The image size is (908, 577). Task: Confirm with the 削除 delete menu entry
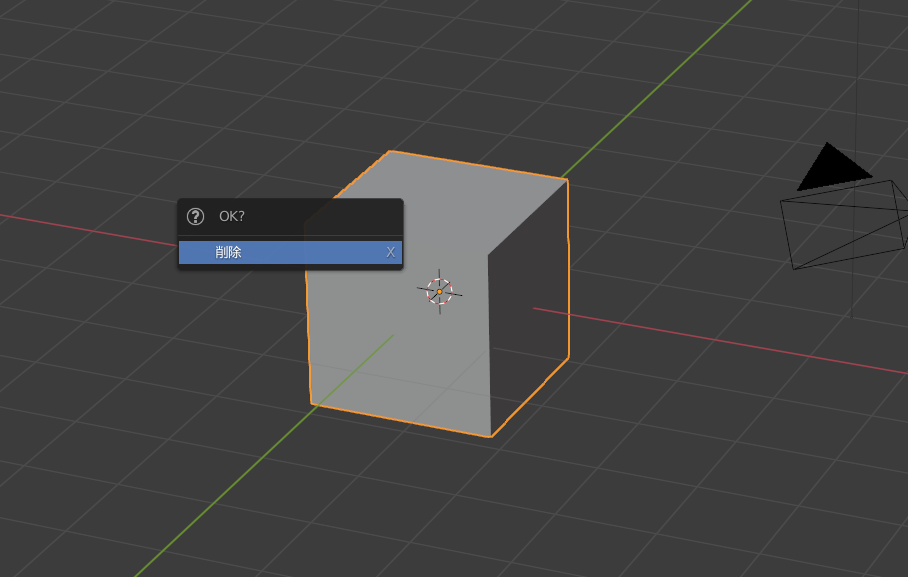click(290, 253)
